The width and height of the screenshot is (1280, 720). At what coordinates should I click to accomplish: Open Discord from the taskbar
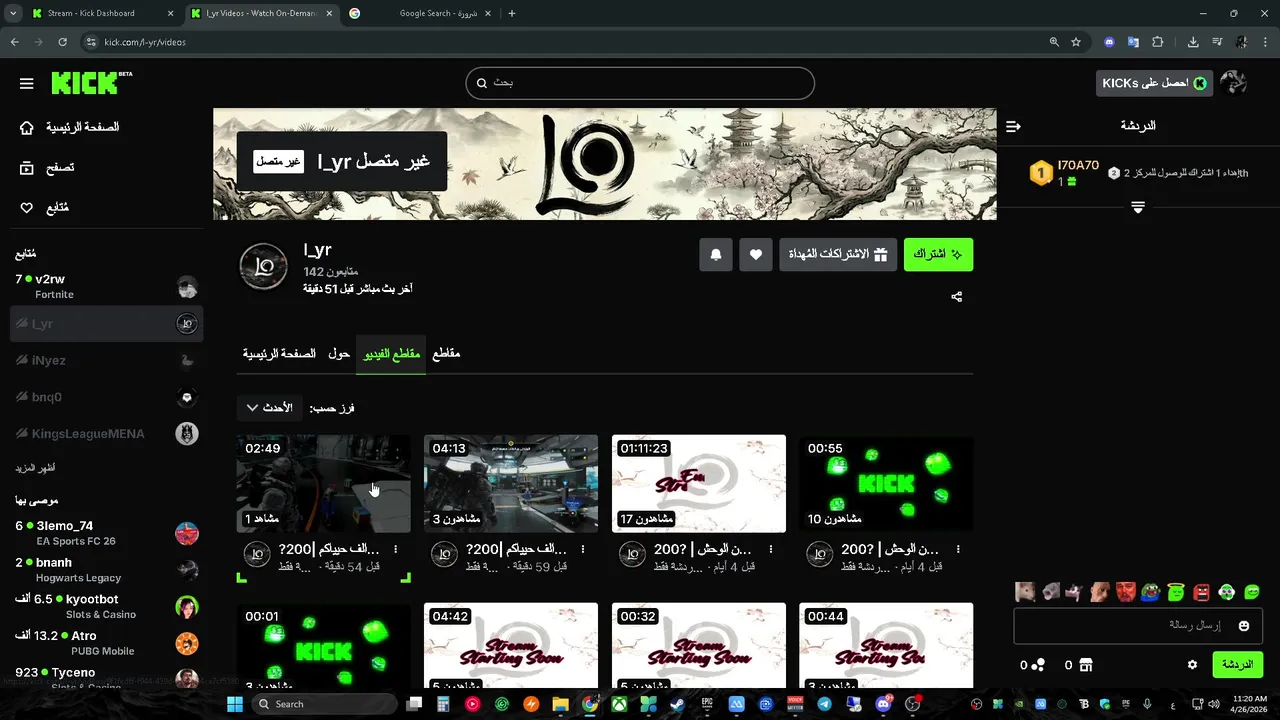coord(883,704)
